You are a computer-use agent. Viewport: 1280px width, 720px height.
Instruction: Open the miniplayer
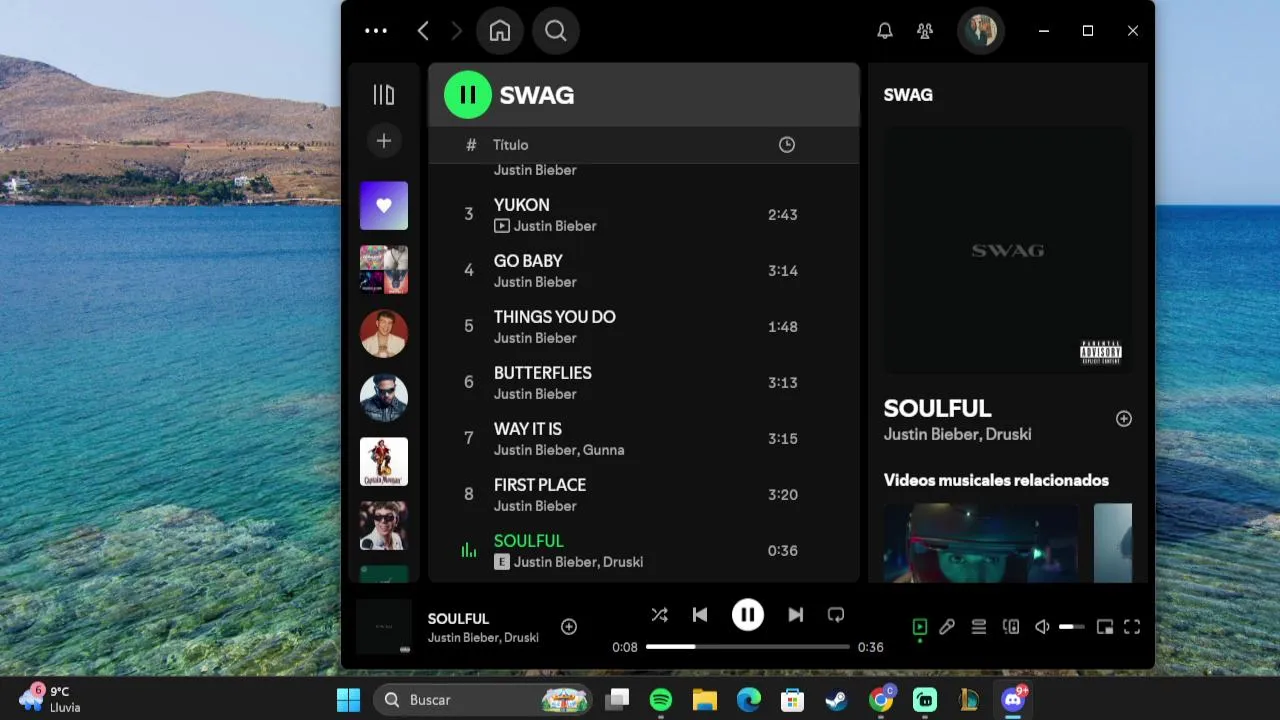point(1105,627)
